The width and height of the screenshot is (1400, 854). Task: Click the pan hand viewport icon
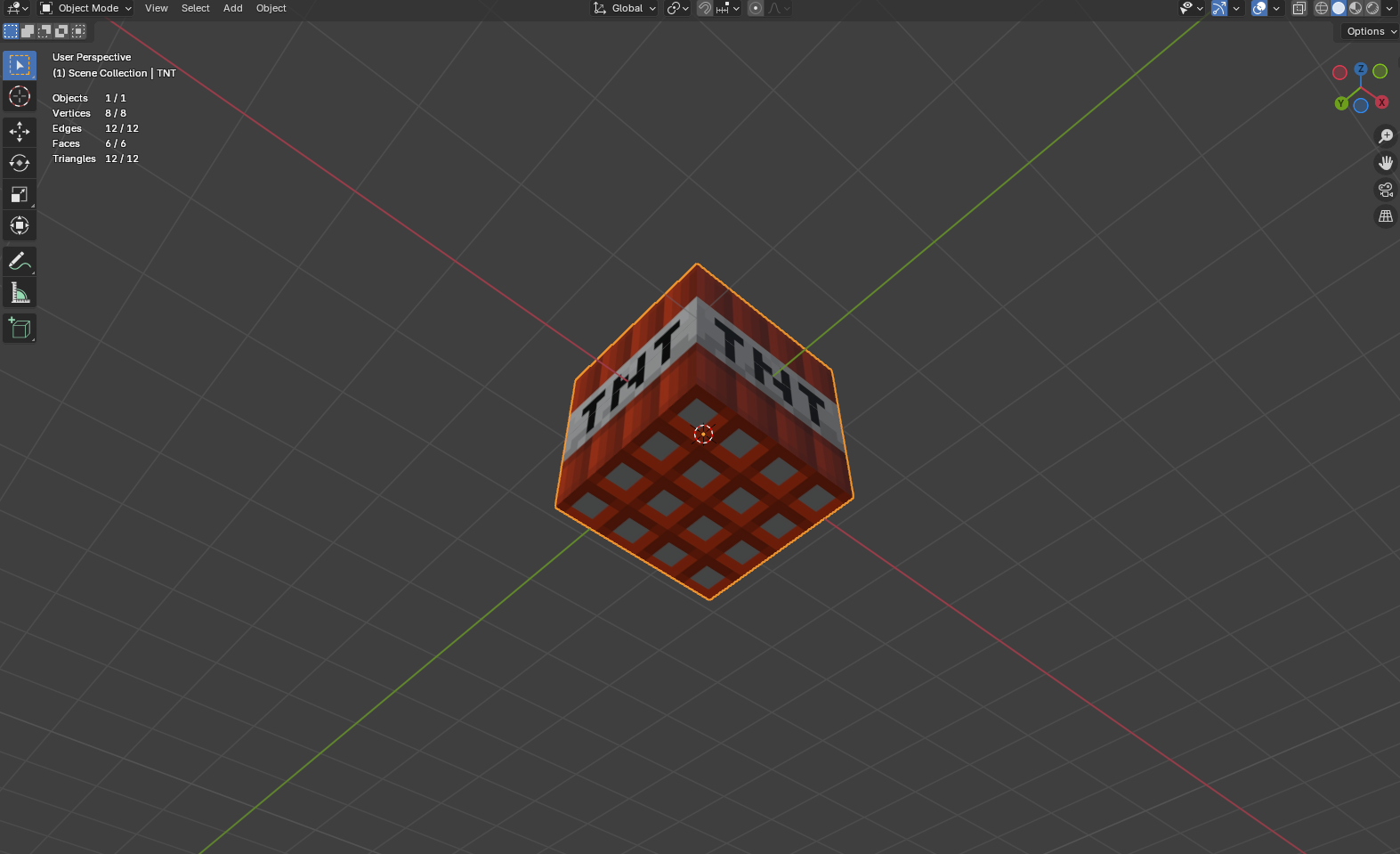pos(1386,163)
